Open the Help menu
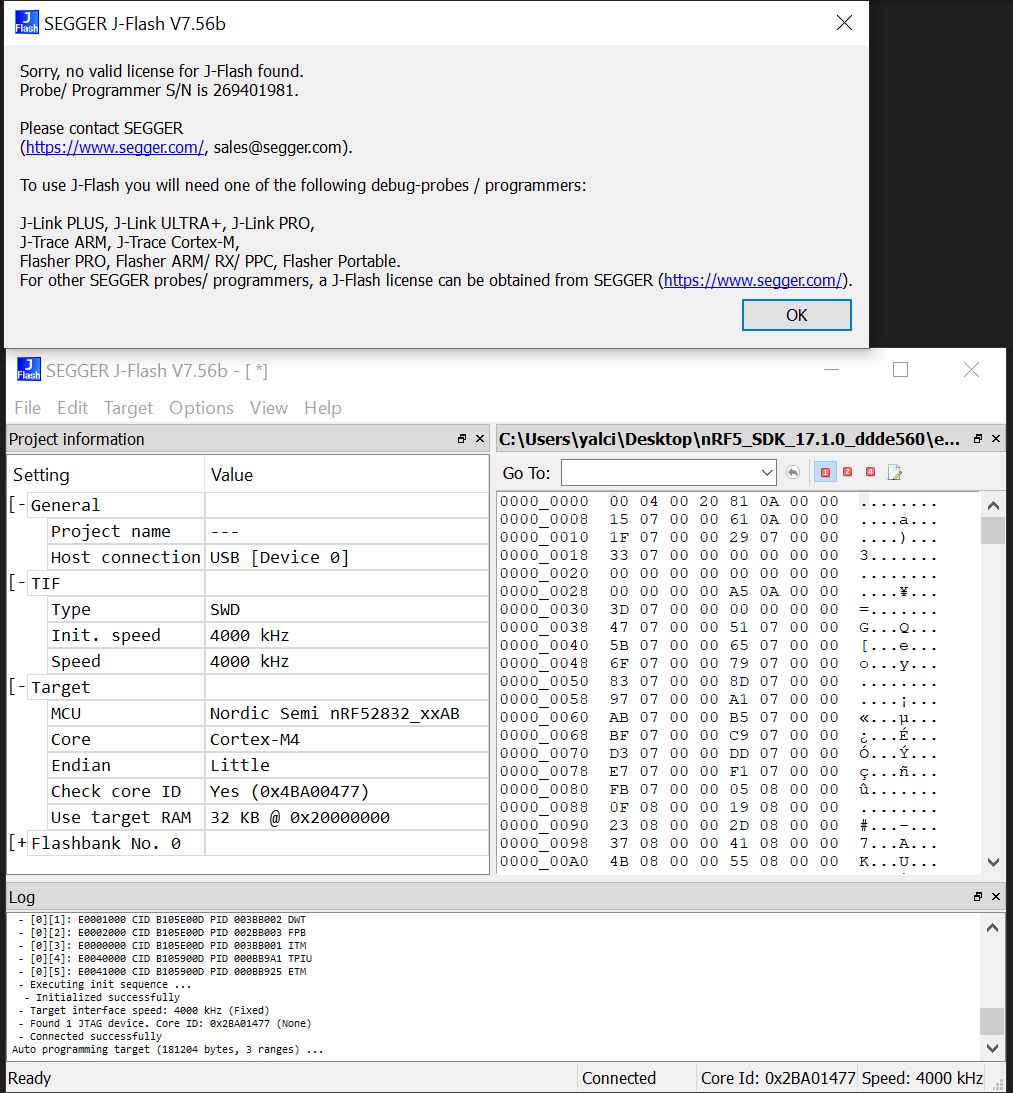Screen dimensions: 1013x1093 pyautogui.click(x=323, y=408)
